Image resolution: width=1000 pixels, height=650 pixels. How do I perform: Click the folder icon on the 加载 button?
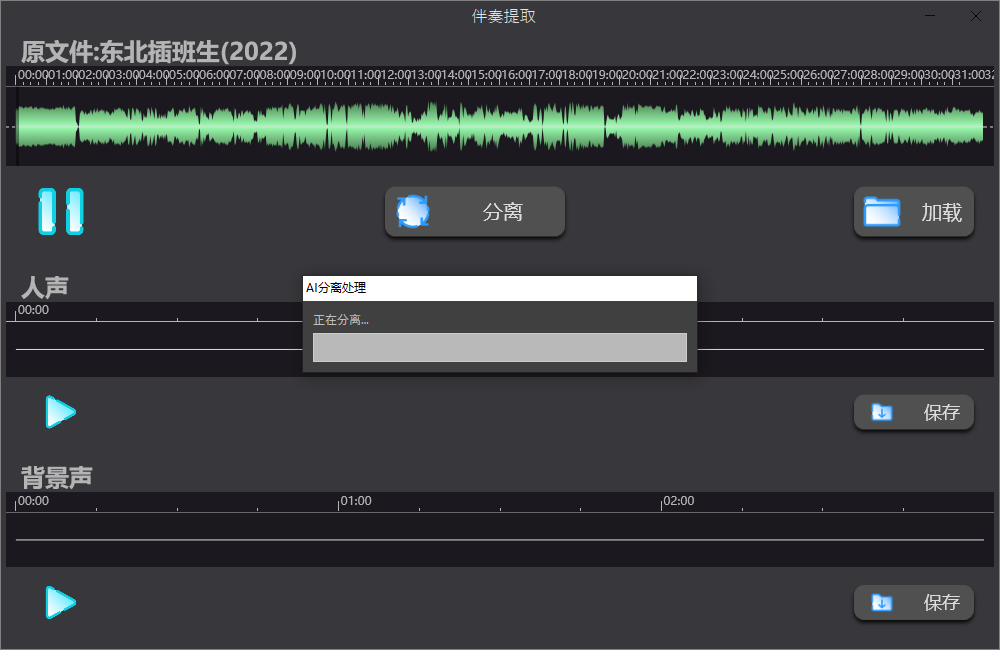[882, 211]
